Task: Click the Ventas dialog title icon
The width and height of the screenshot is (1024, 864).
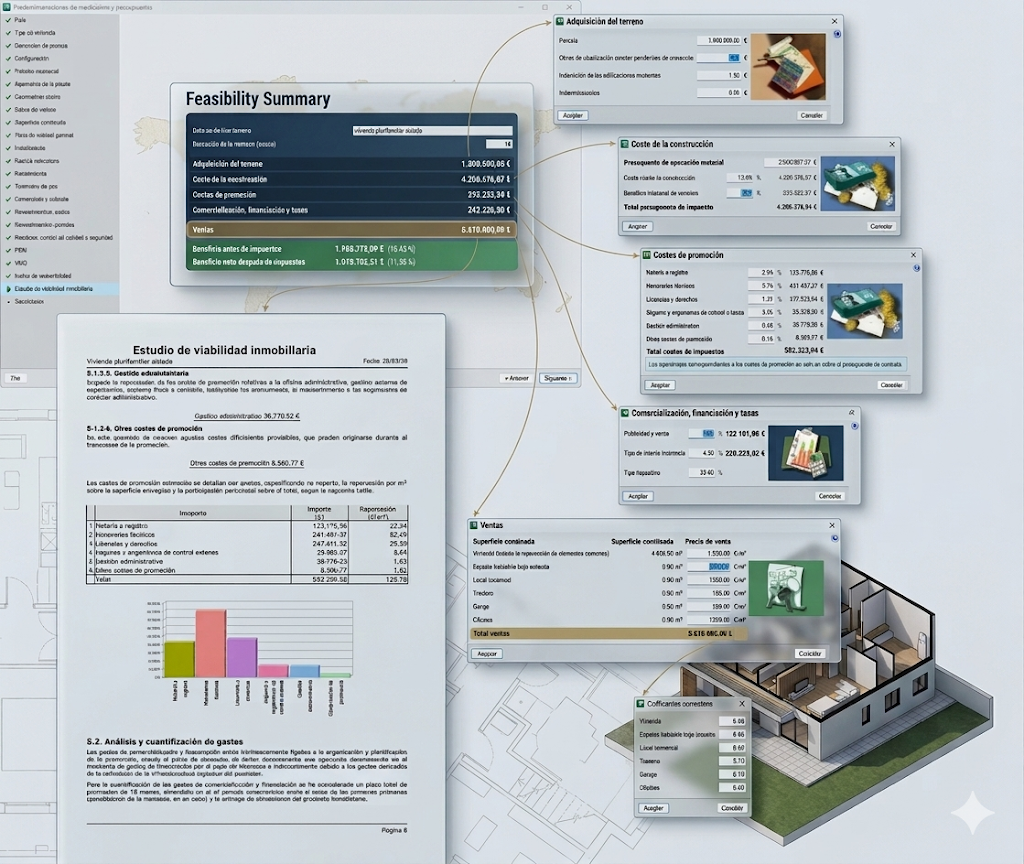Action: (473, 525)
